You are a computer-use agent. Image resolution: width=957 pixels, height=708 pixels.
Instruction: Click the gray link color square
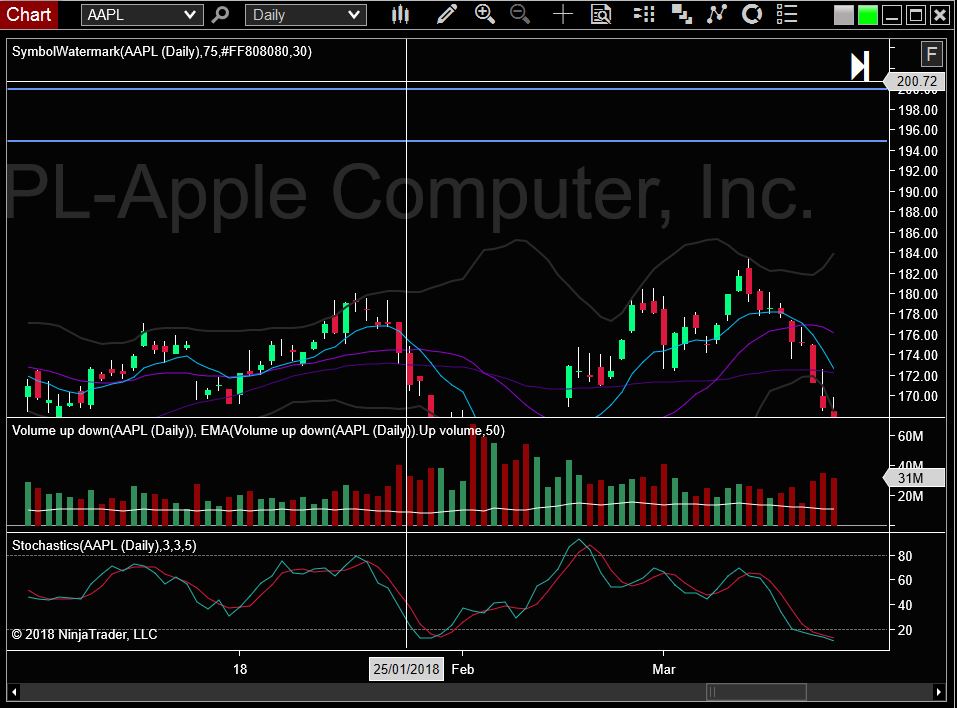point(843,15)
